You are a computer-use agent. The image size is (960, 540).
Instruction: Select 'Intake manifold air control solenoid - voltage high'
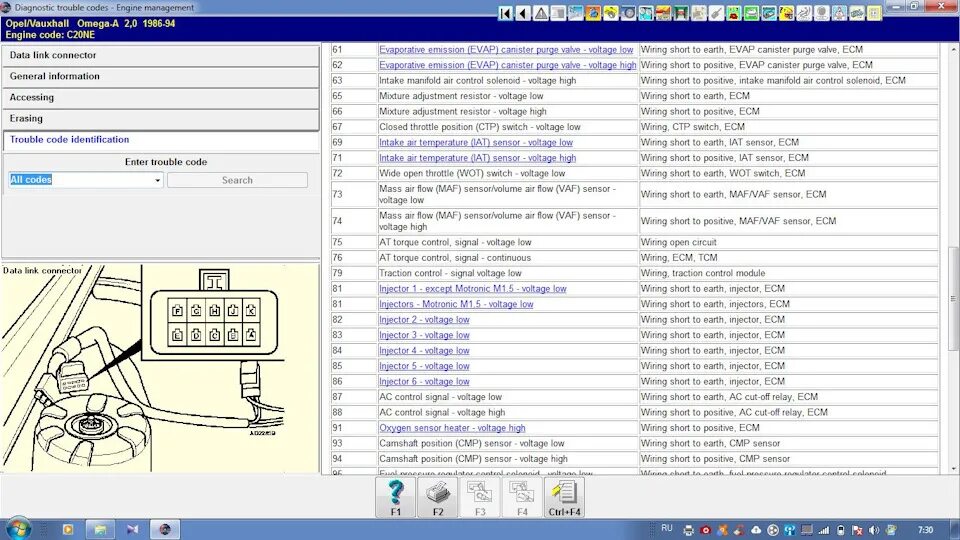pyautogui.click(x=478, y=80)
